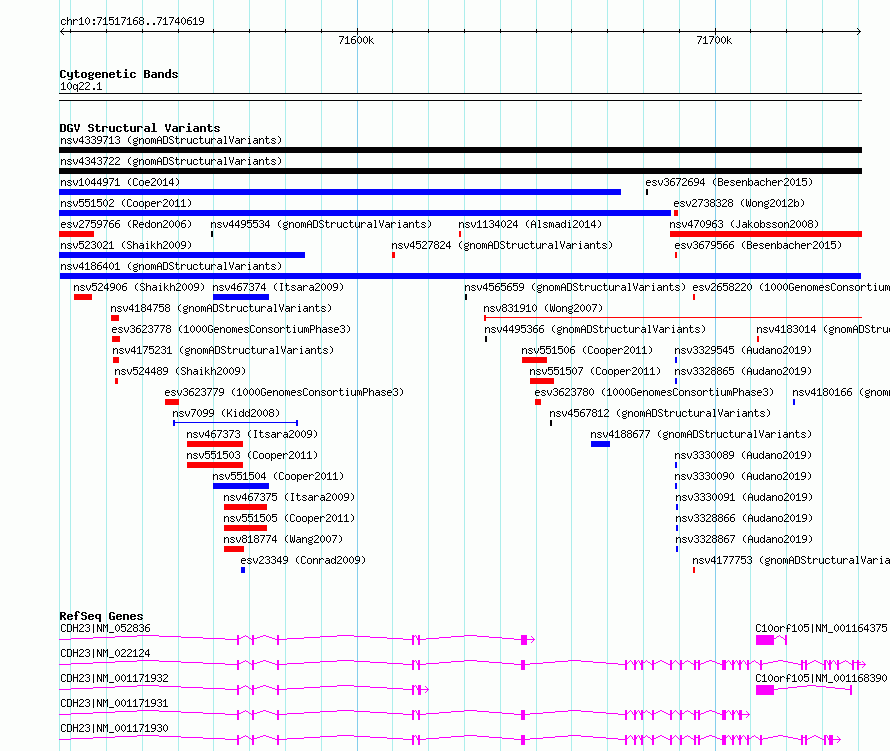Select nsv818774 (Wang2007) label

pyautogui.click(x=283, y=539)
